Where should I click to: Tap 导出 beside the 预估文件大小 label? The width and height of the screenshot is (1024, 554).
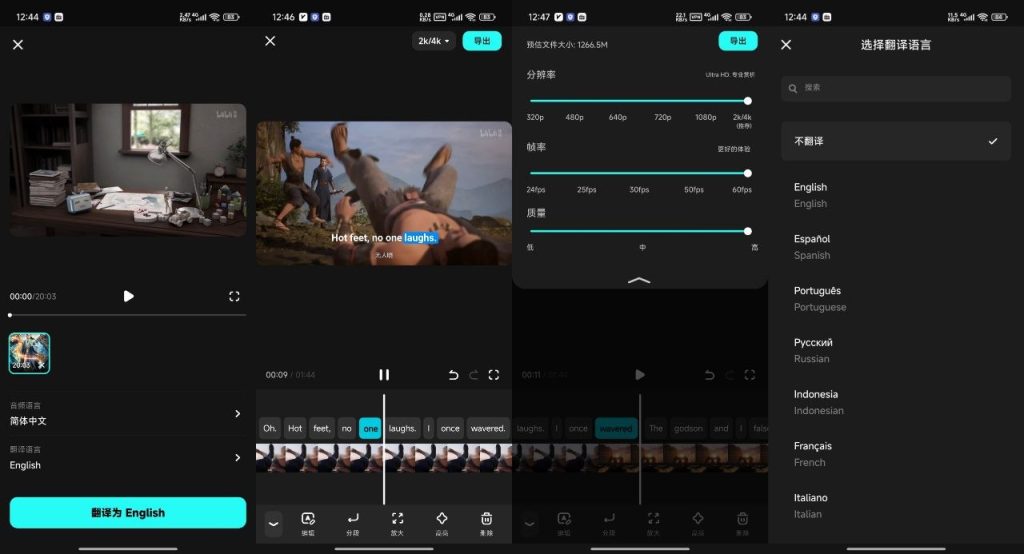738,41
